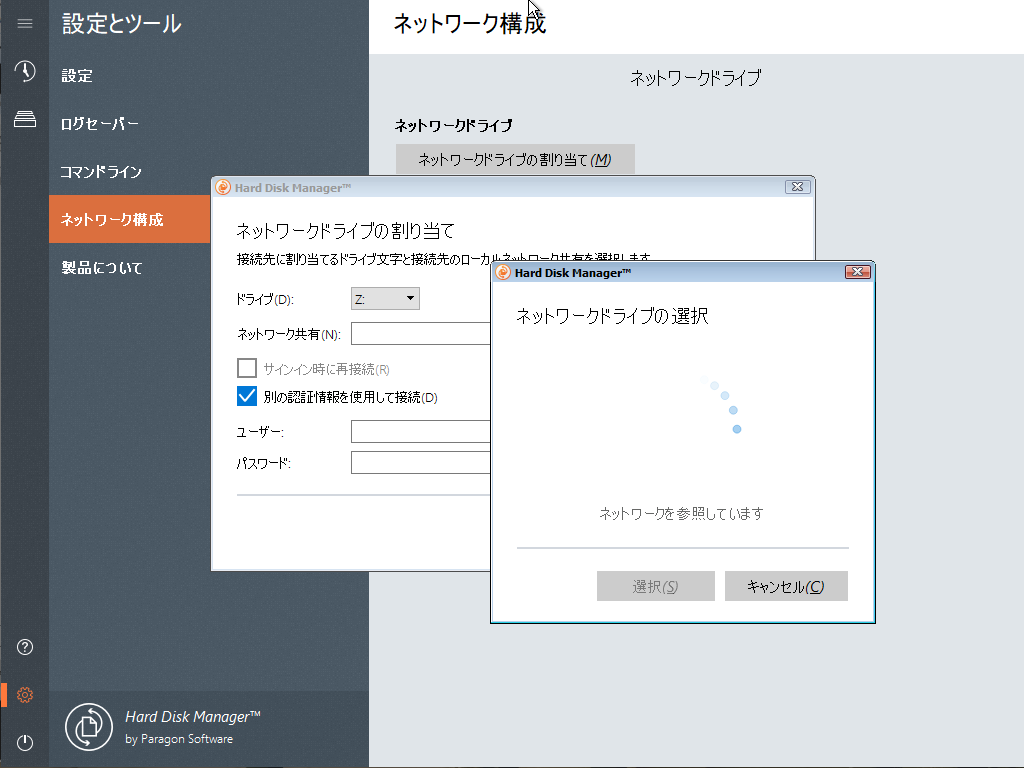Open the ログサーバー section
1024x768 pixels.
[x=98, y=123]
